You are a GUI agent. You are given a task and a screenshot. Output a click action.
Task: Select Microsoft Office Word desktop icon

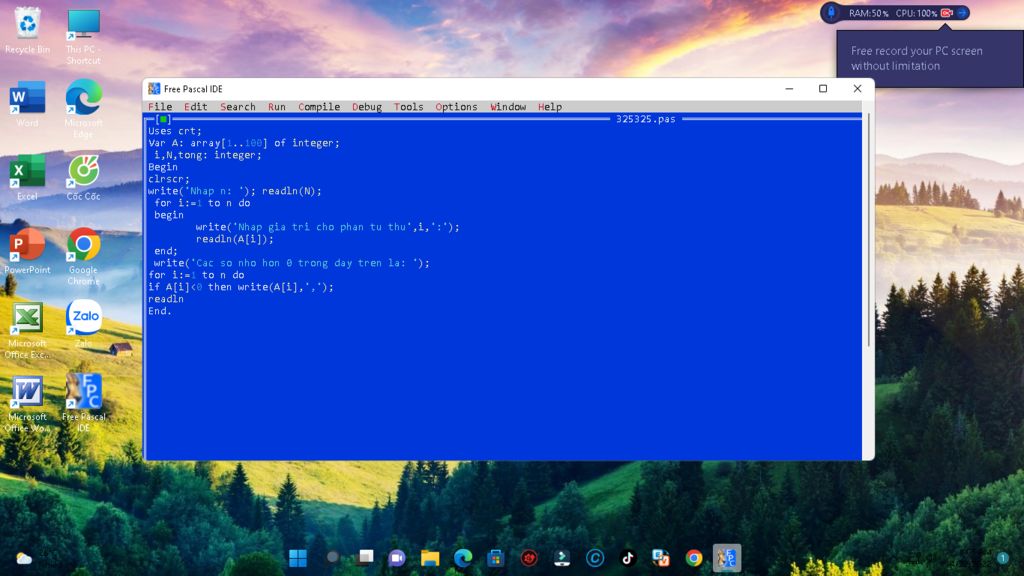click(x=27, y=404)
